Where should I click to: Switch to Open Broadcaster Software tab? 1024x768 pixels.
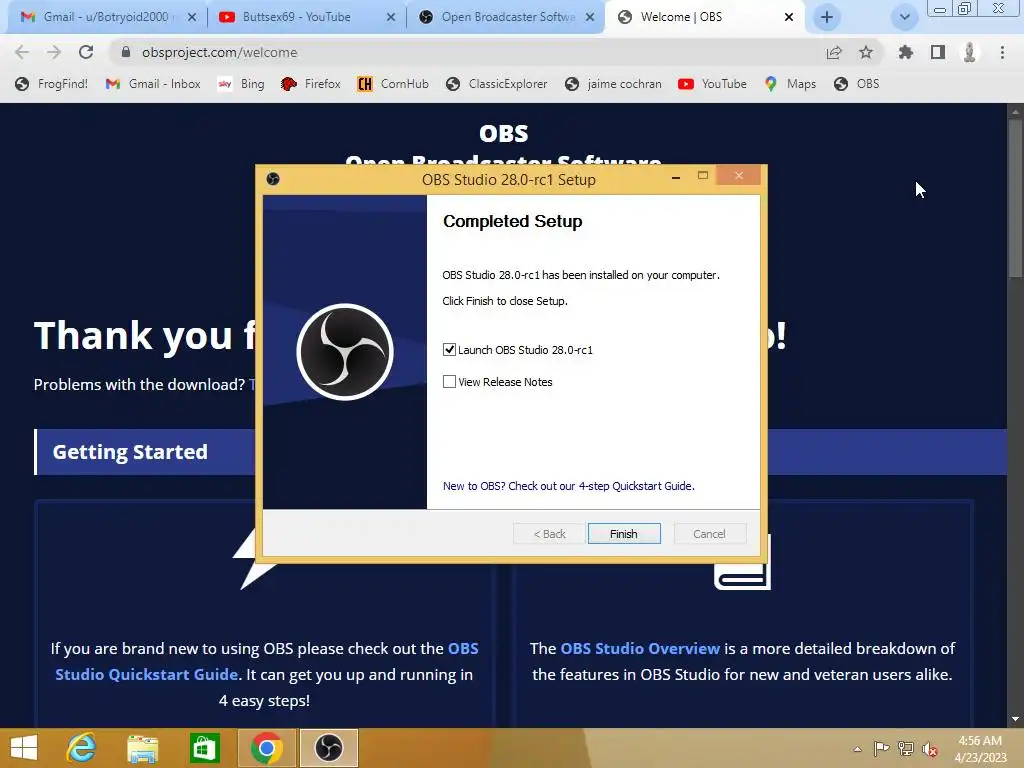507,17
